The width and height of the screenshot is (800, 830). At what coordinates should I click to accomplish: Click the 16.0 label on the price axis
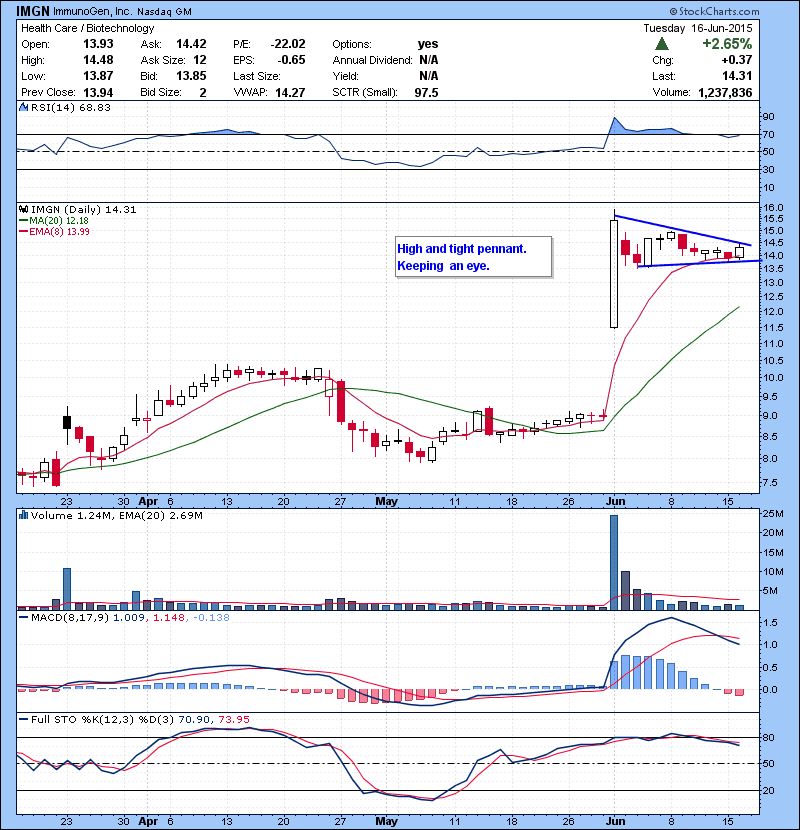pyautogui.click(x=772, y=208)
